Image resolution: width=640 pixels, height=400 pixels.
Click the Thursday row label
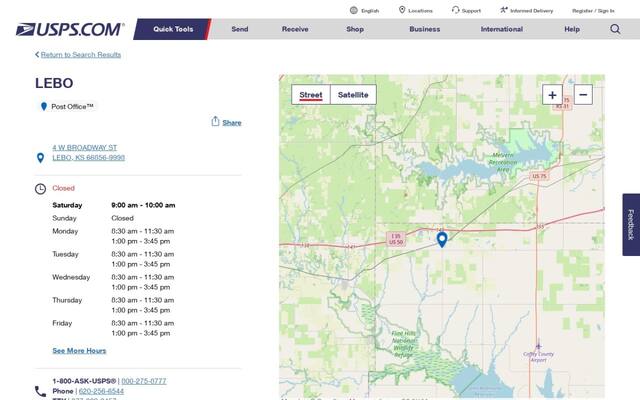click(67, 300)
